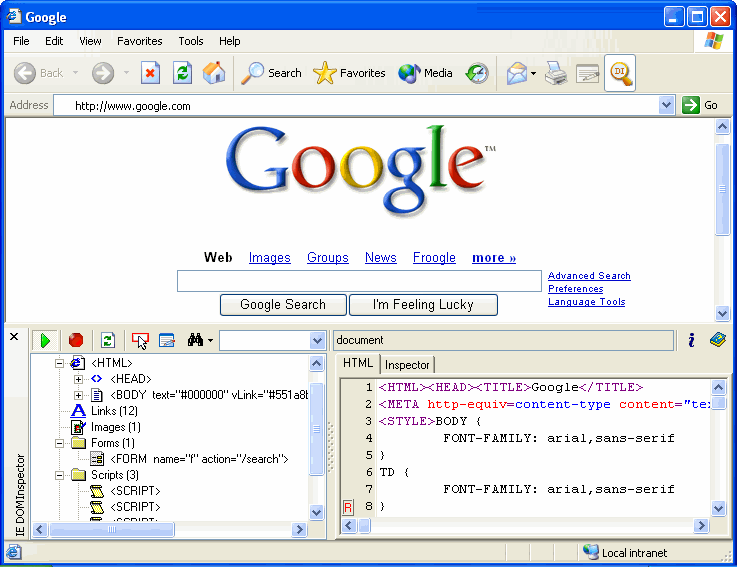Open the Help menu
This screenshot has height=567, width=737.
(229, 41)
